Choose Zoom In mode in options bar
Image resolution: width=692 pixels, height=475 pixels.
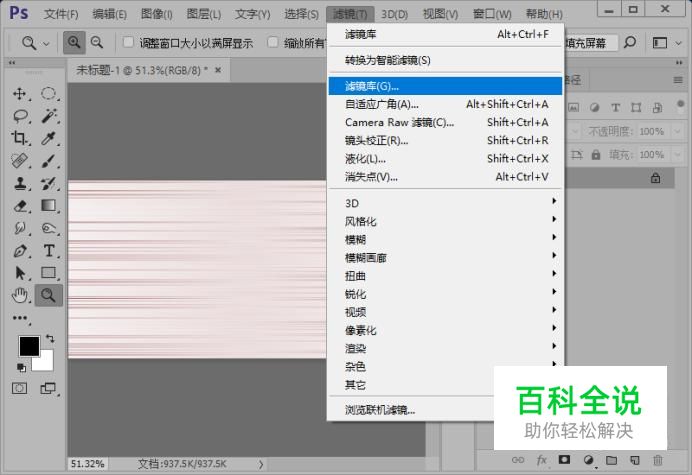tap(74, 42)
